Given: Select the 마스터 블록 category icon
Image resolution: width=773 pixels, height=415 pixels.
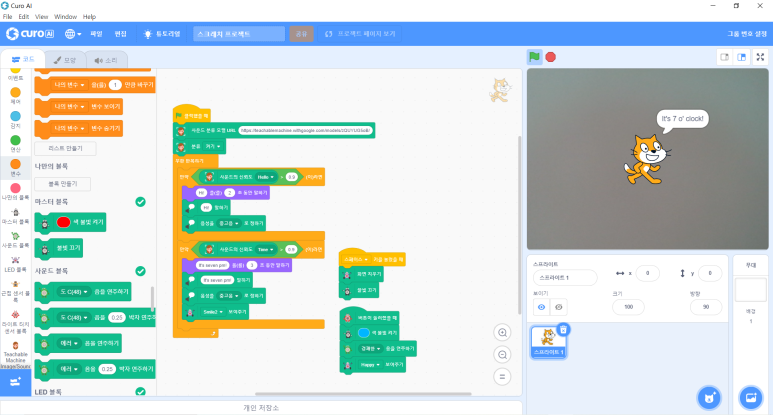Looking at the screenshot, I should tap(16, 215).
